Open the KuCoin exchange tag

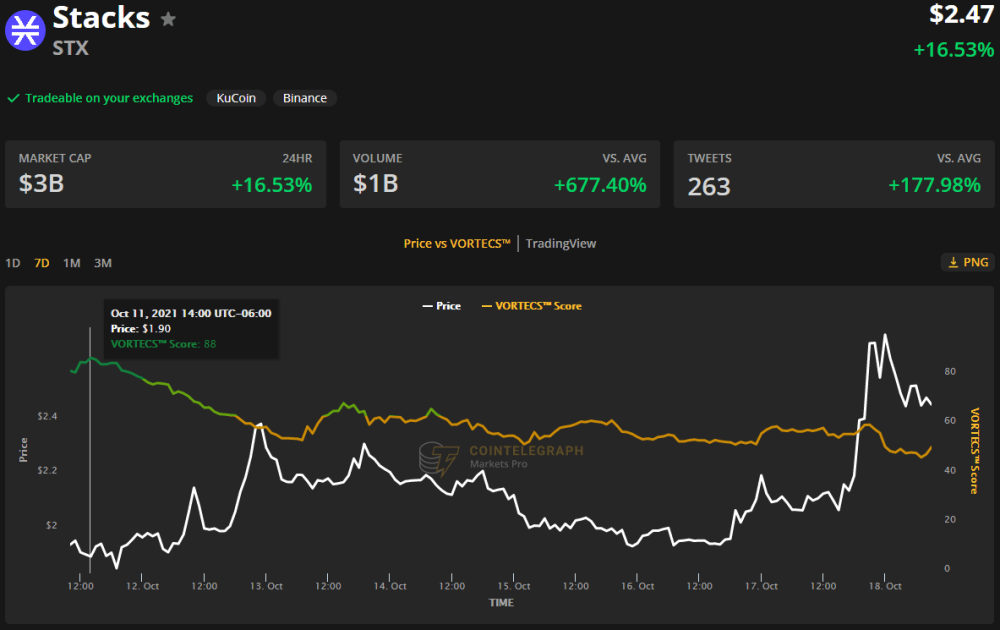pos(236,98)
